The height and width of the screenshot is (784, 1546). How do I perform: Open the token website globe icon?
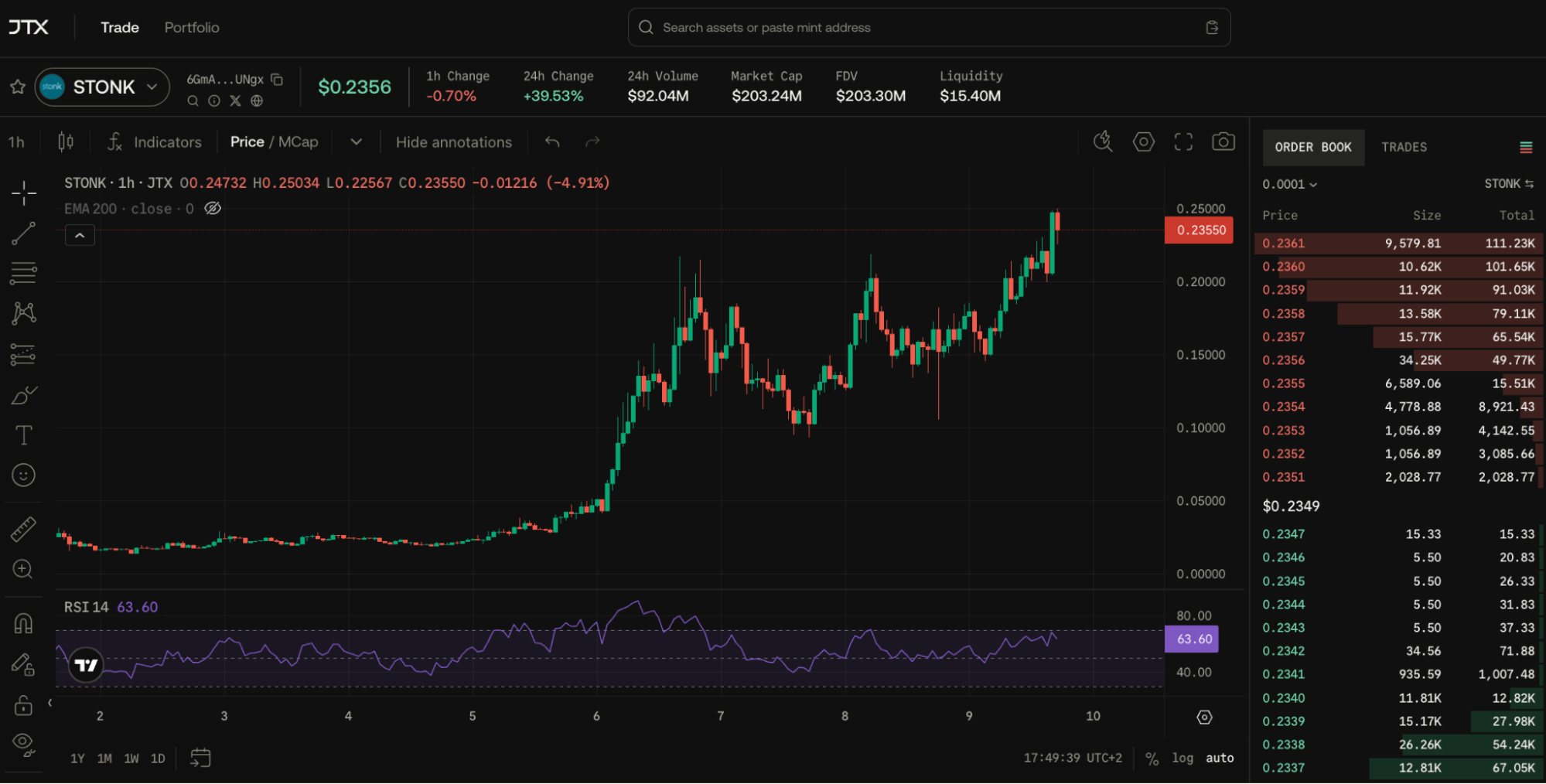point(257,101)
